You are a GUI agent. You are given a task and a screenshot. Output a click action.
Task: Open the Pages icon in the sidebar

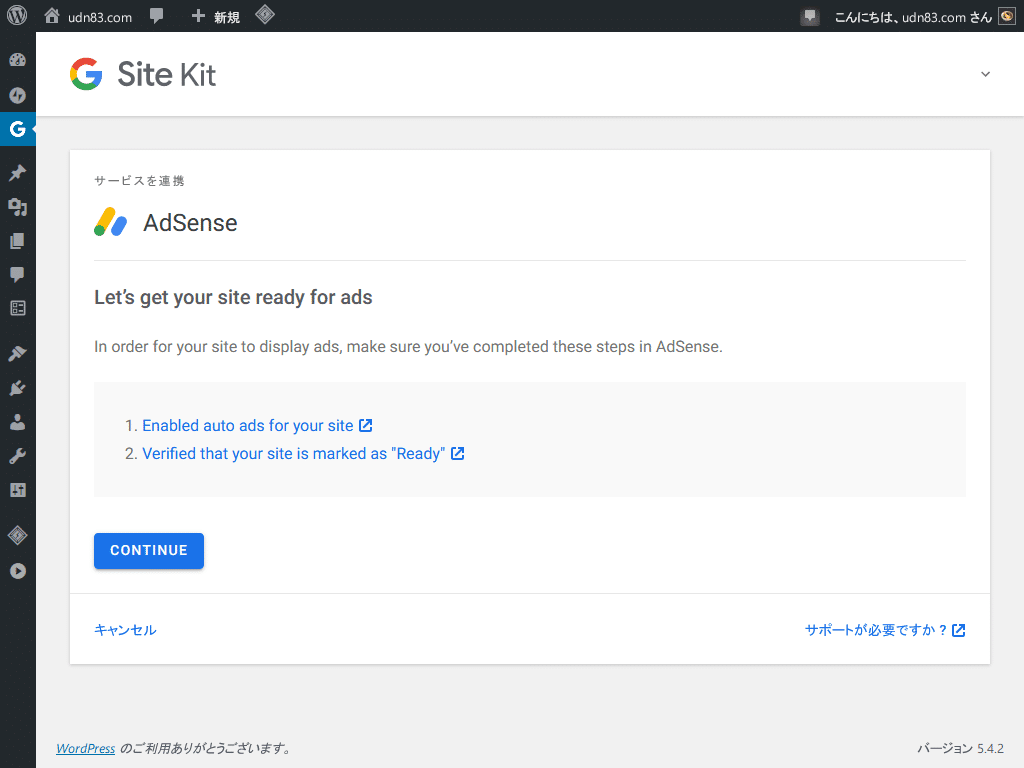18,241
